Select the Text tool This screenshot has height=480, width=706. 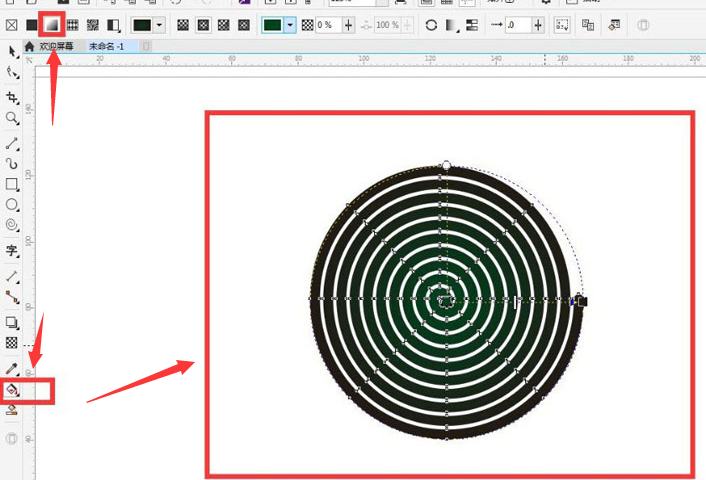click(12, 250)
